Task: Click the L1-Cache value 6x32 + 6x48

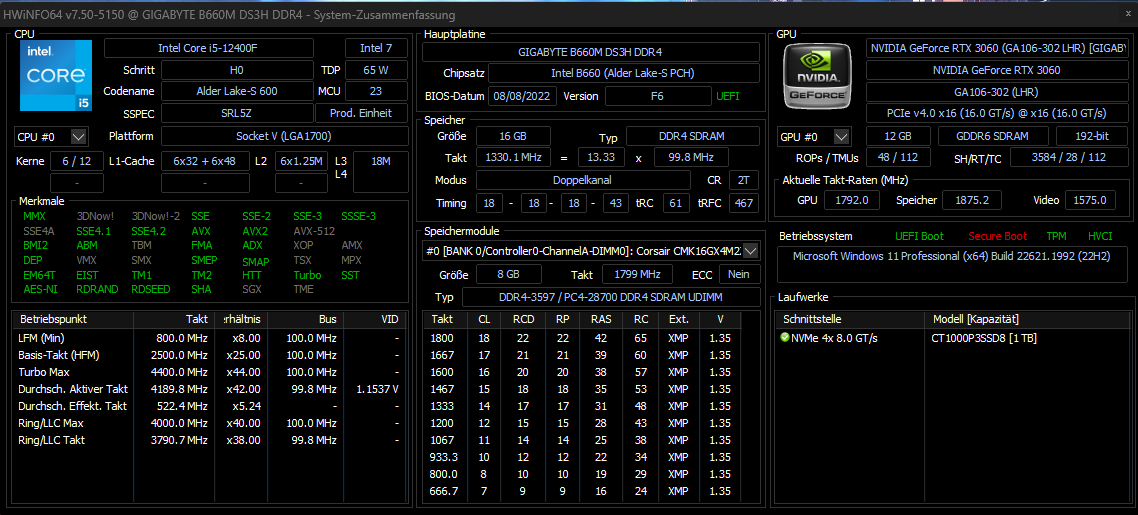Action: click(x=204, y=161)
